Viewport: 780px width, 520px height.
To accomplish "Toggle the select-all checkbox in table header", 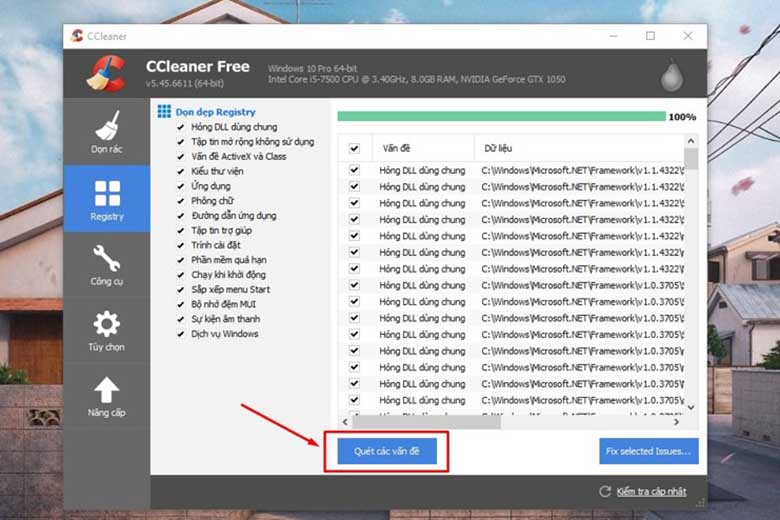I will (x=354, y=148).
